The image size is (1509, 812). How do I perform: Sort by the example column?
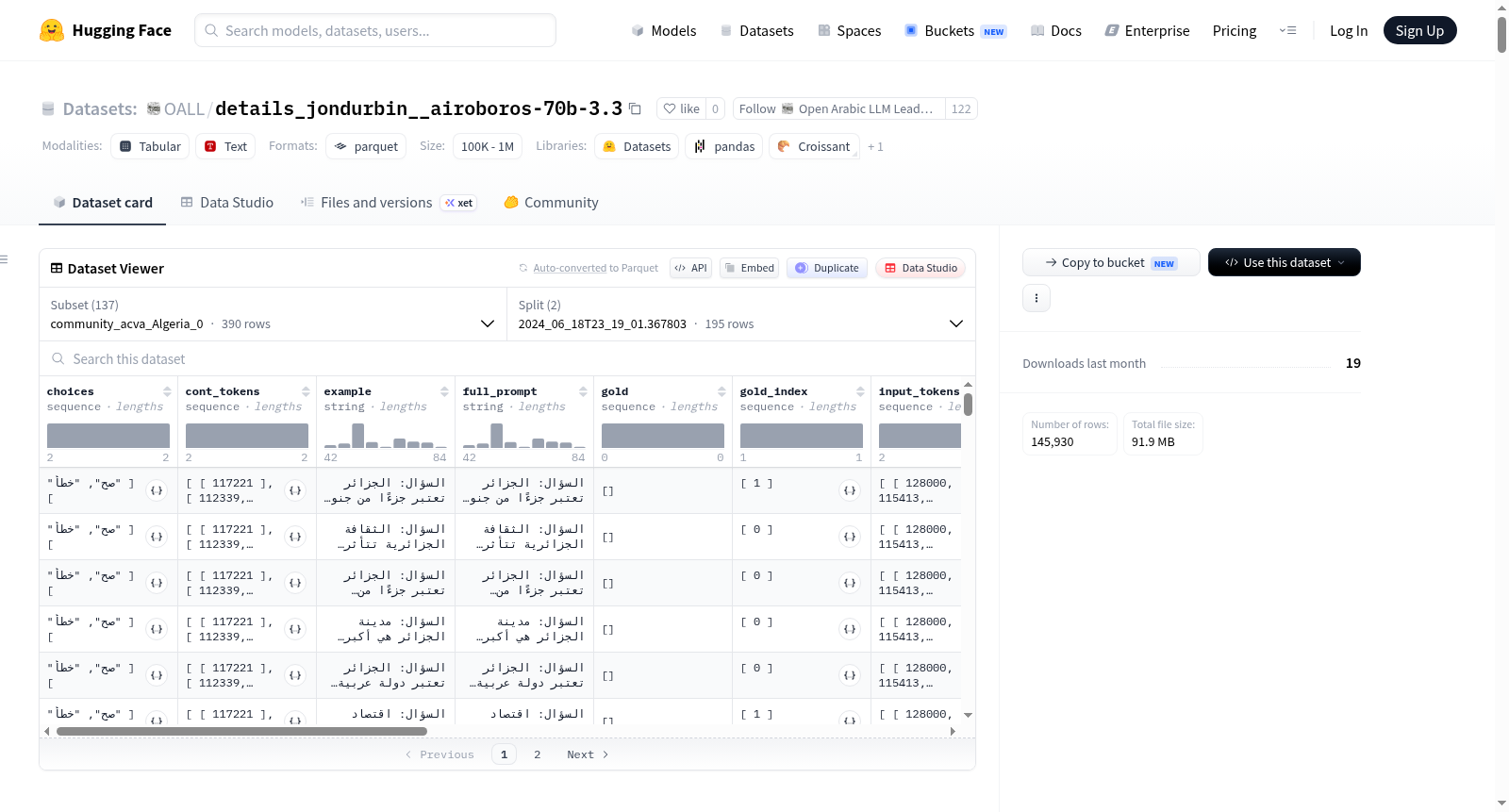tap(444, 391)
